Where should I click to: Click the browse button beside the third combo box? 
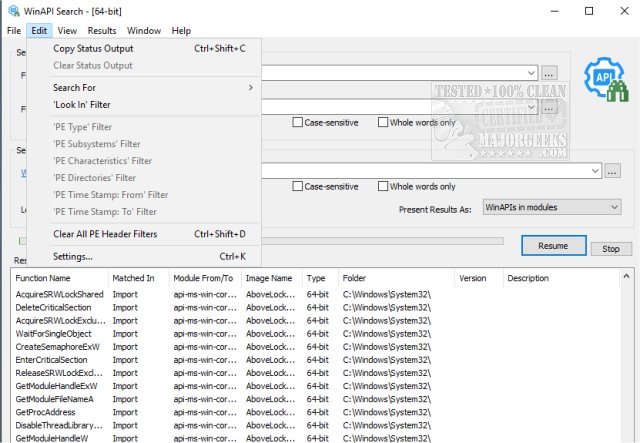tap(612, 171)
